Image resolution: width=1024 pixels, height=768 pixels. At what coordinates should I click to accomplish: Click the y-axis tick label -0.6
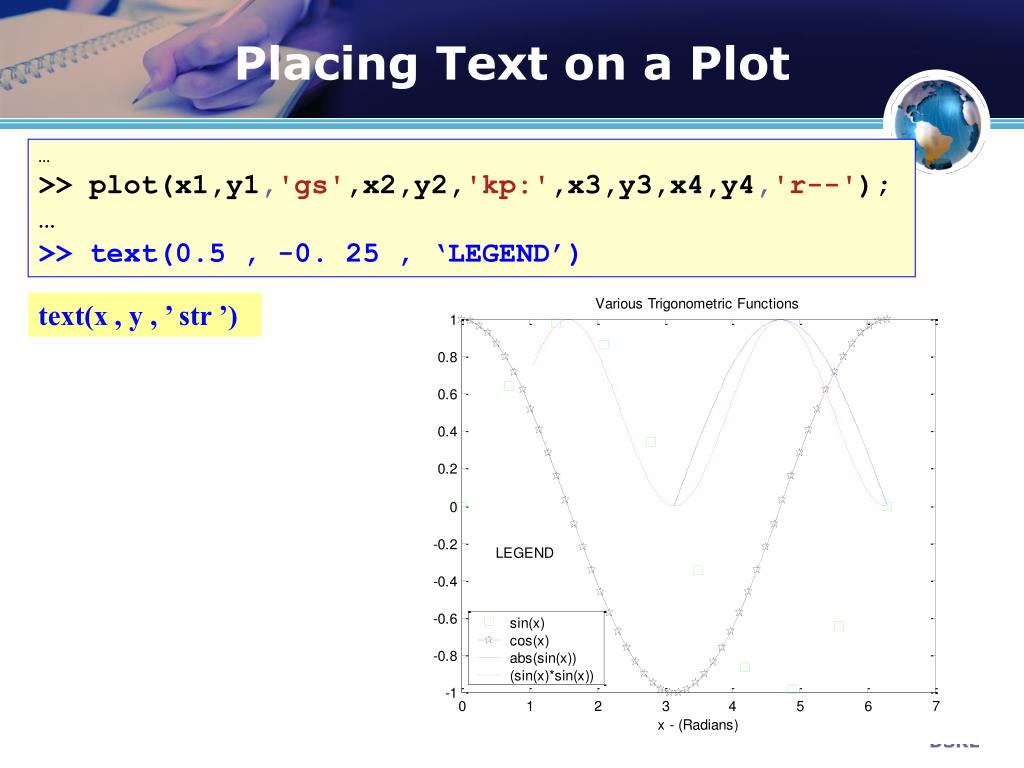[445, 618]
